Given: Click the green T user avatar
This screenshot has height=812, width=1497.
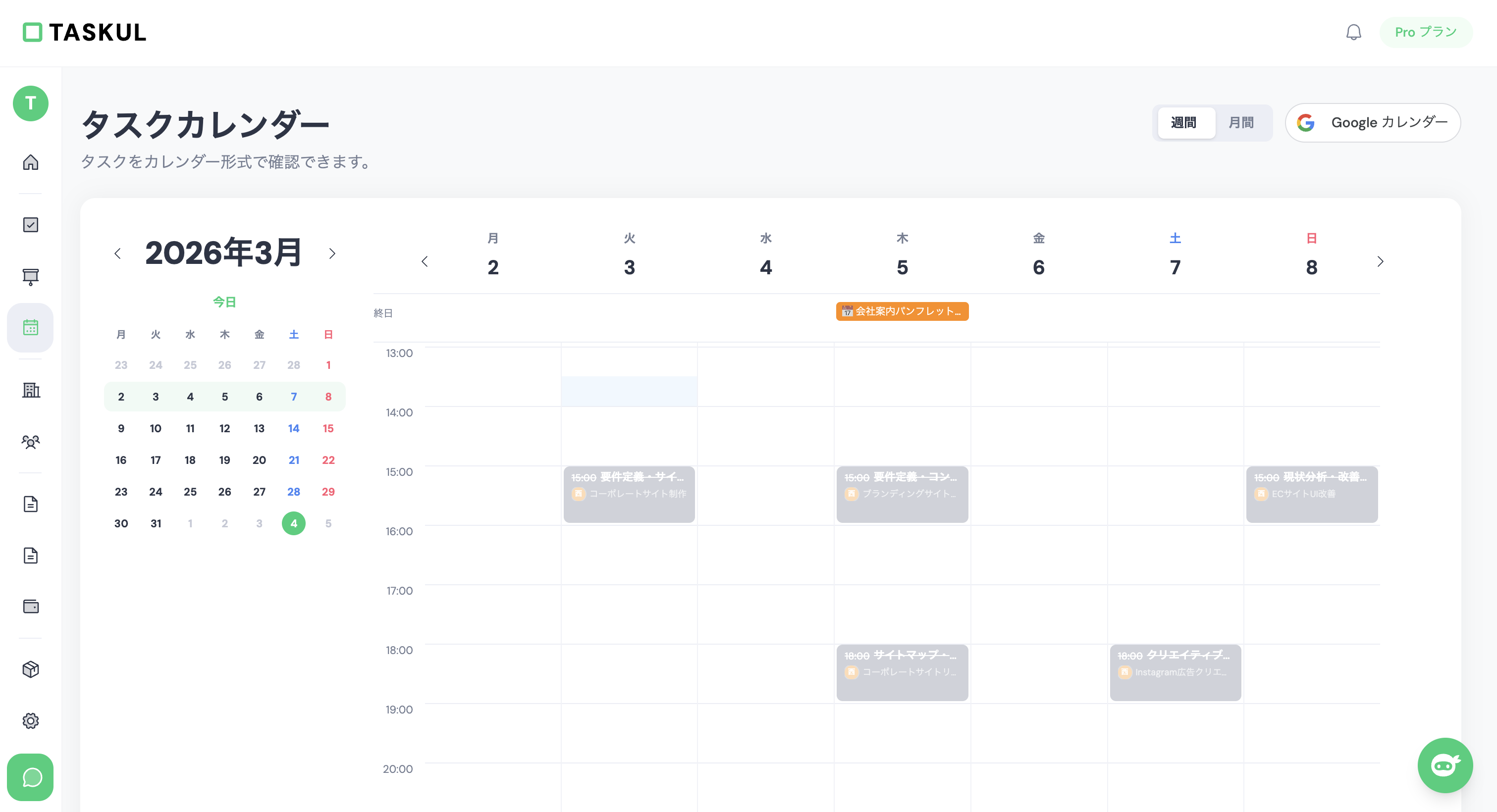Looking at the screenshot, I should 31,103.
